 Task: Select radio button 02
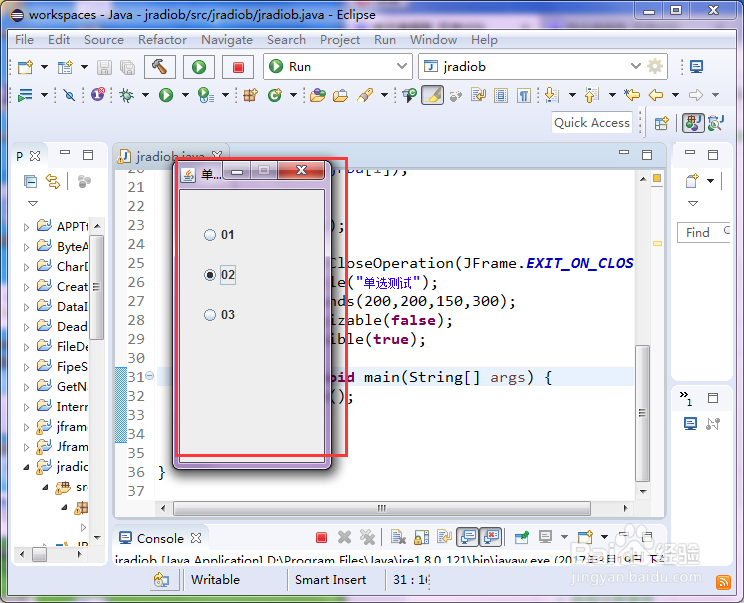coord(210,275)
